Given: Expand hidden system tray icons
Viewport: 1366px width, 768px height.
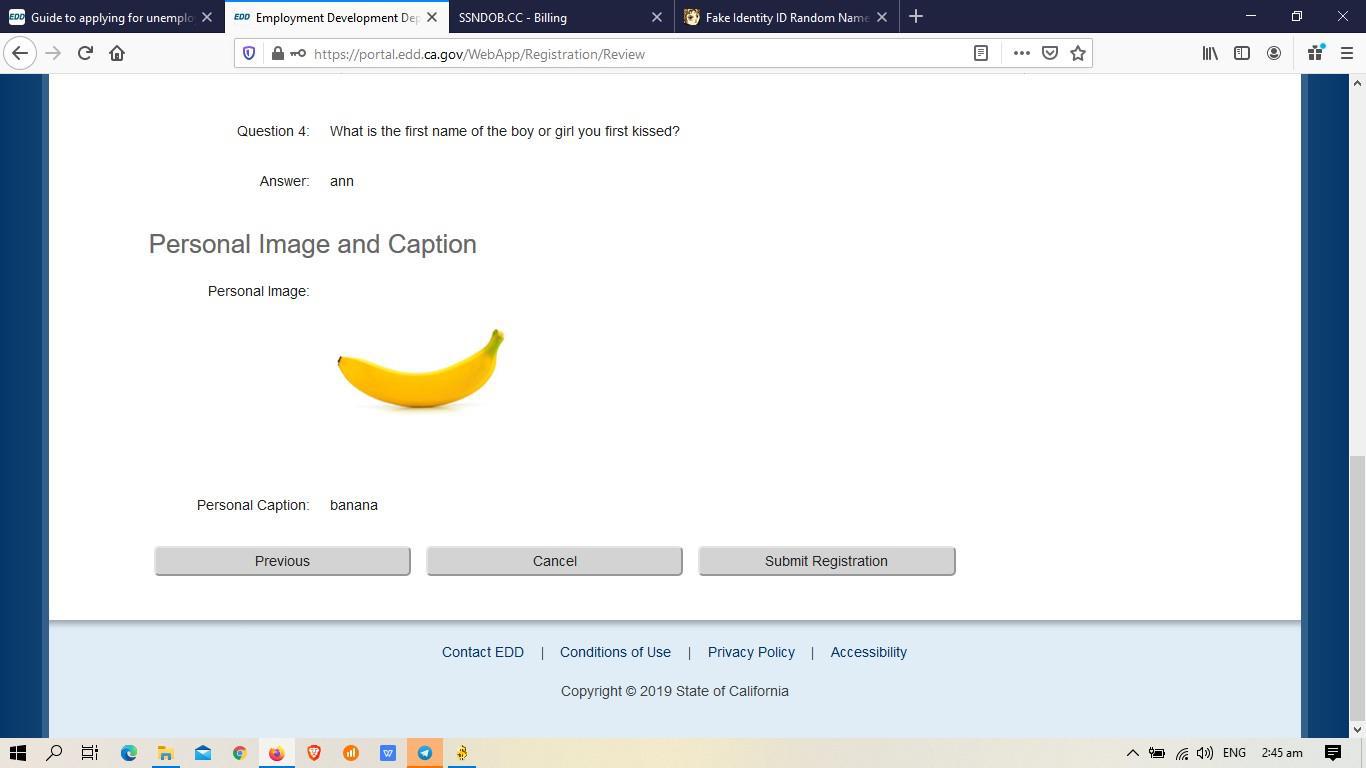Looking at the screenshot, I should click(1132, 753).
